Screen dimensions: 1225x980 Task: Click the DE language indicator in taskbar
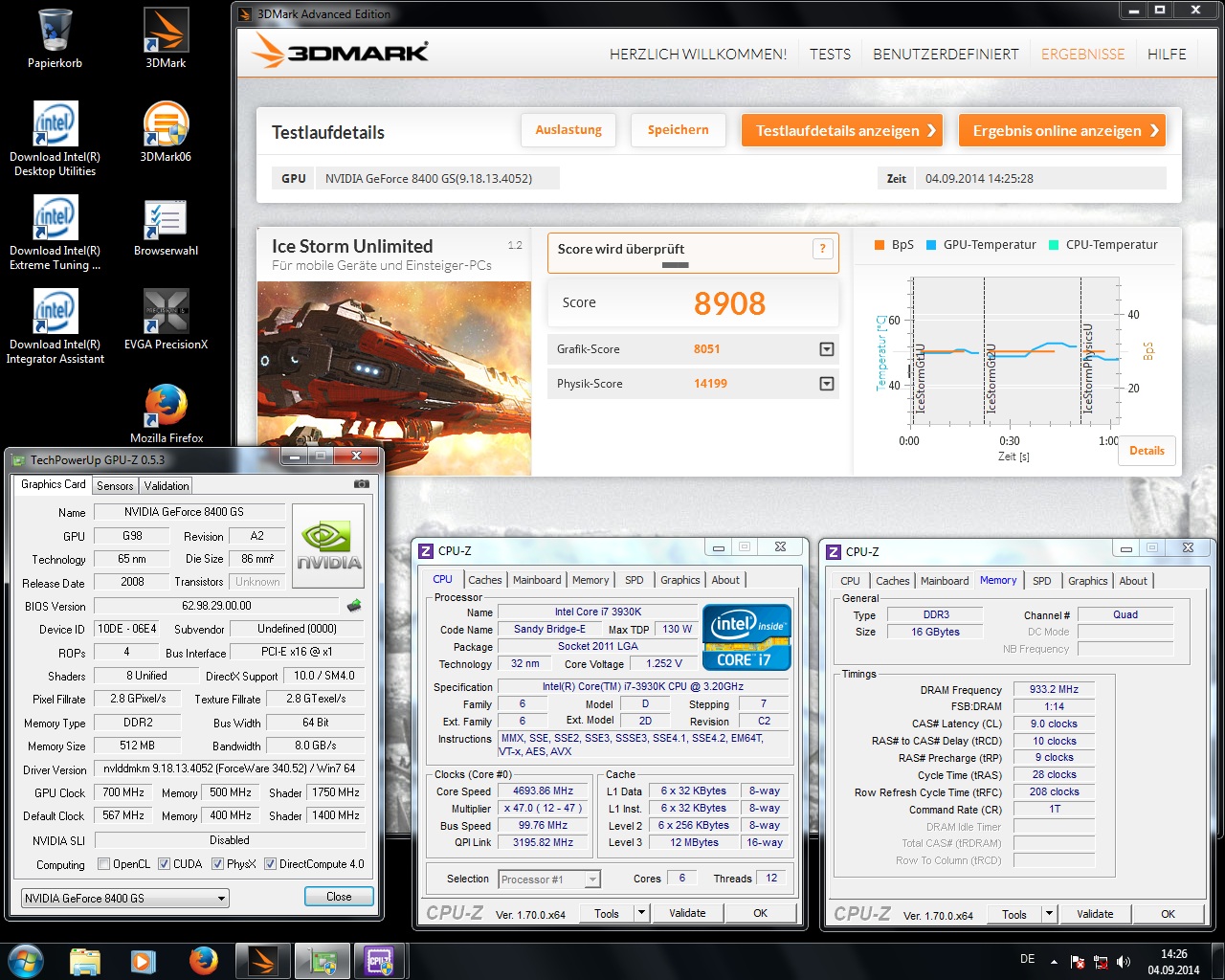click(x=1027, y=959)
